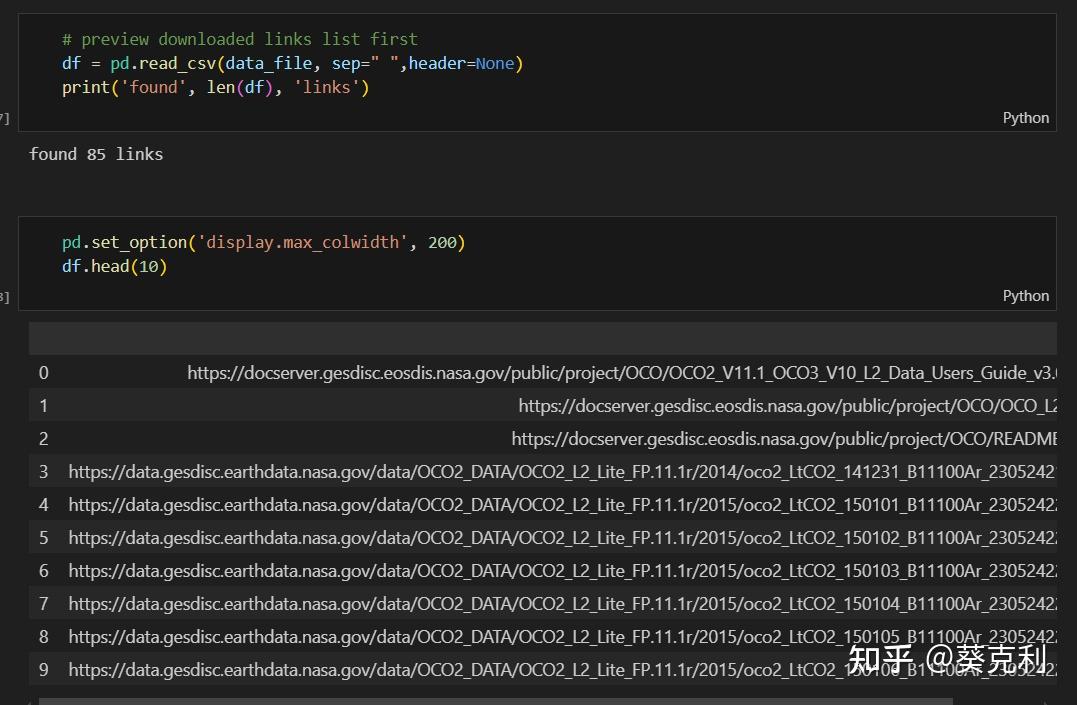Select the Python kernel label on first cell
Viewport: 1077px width, 705px height.
tap(1025, 117)
